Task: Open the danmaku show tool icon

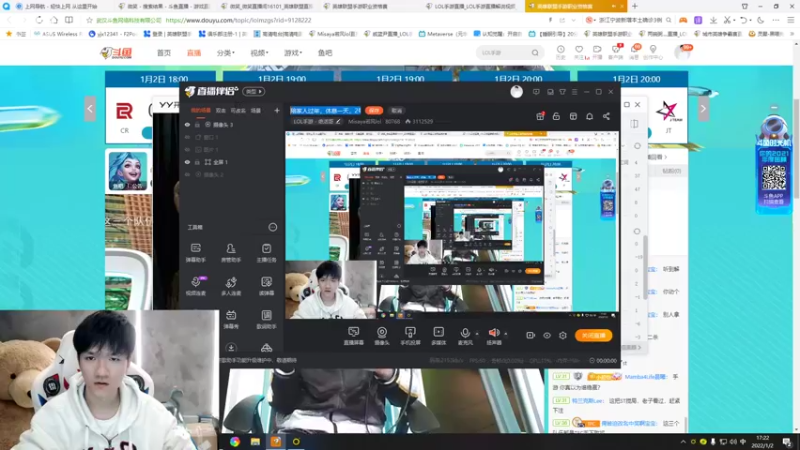Action: coord(231,319)
